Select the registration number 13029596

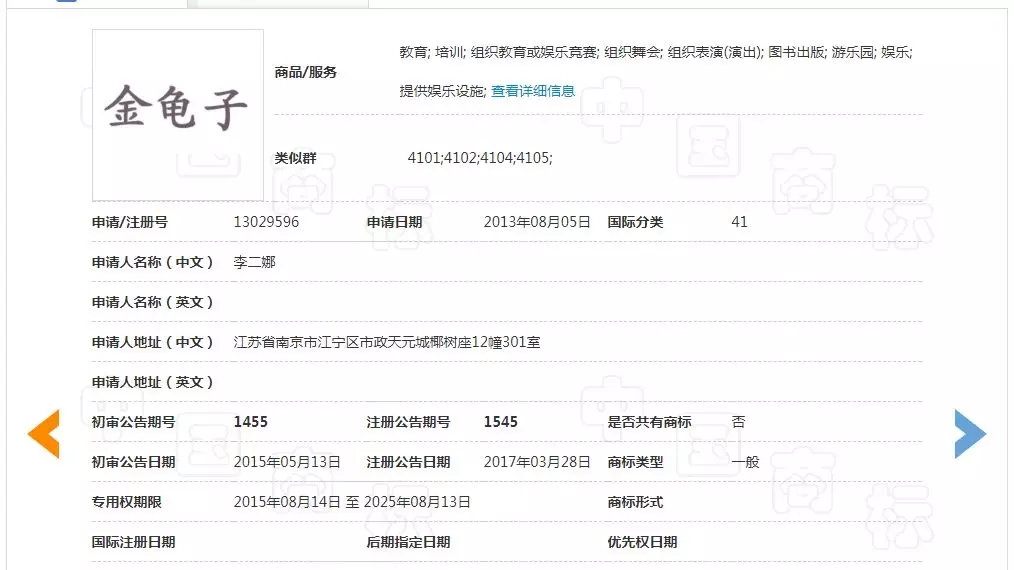(266, 222)
